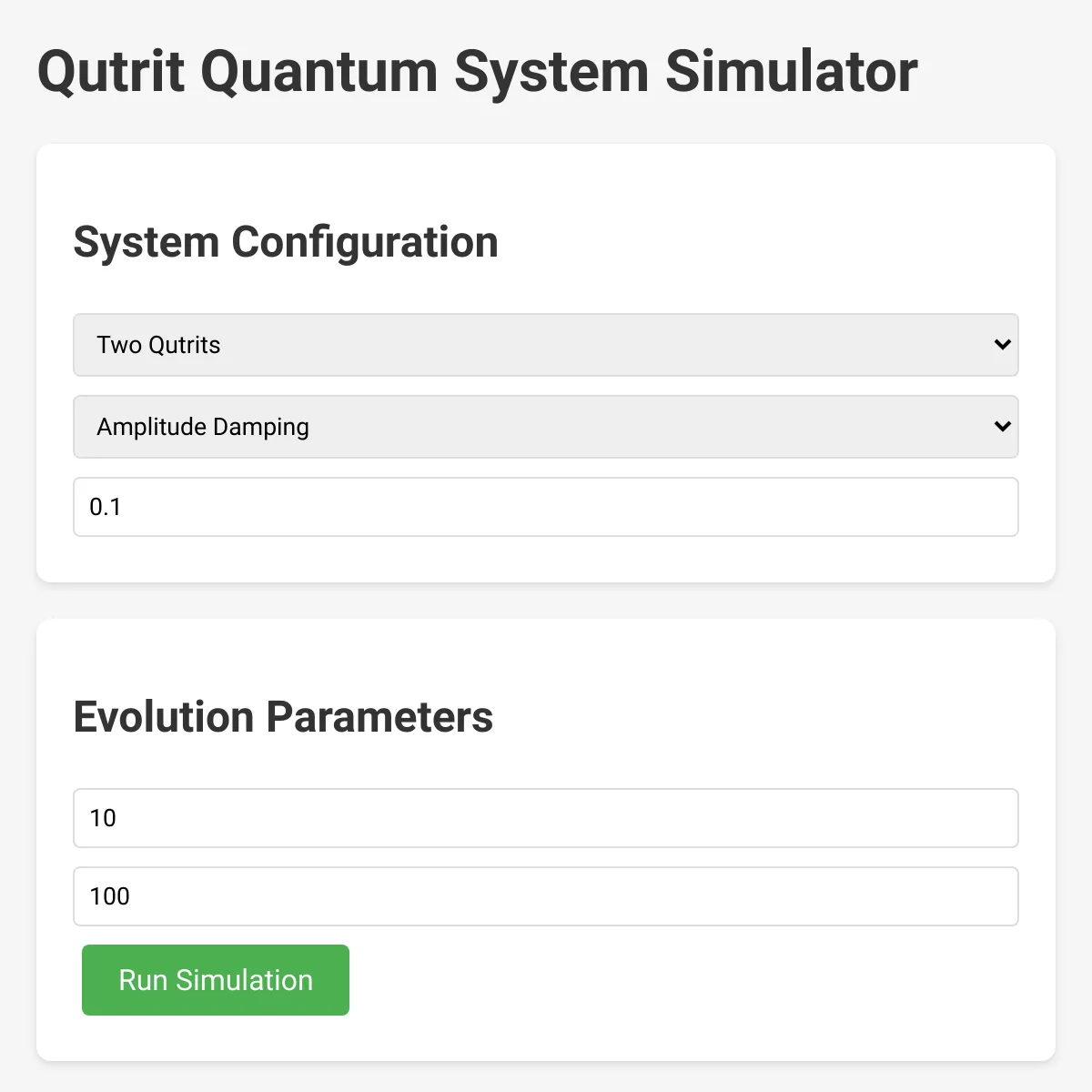
Task: Open the Amplitude Damping noise model selector
Action: tap(546, 427)
